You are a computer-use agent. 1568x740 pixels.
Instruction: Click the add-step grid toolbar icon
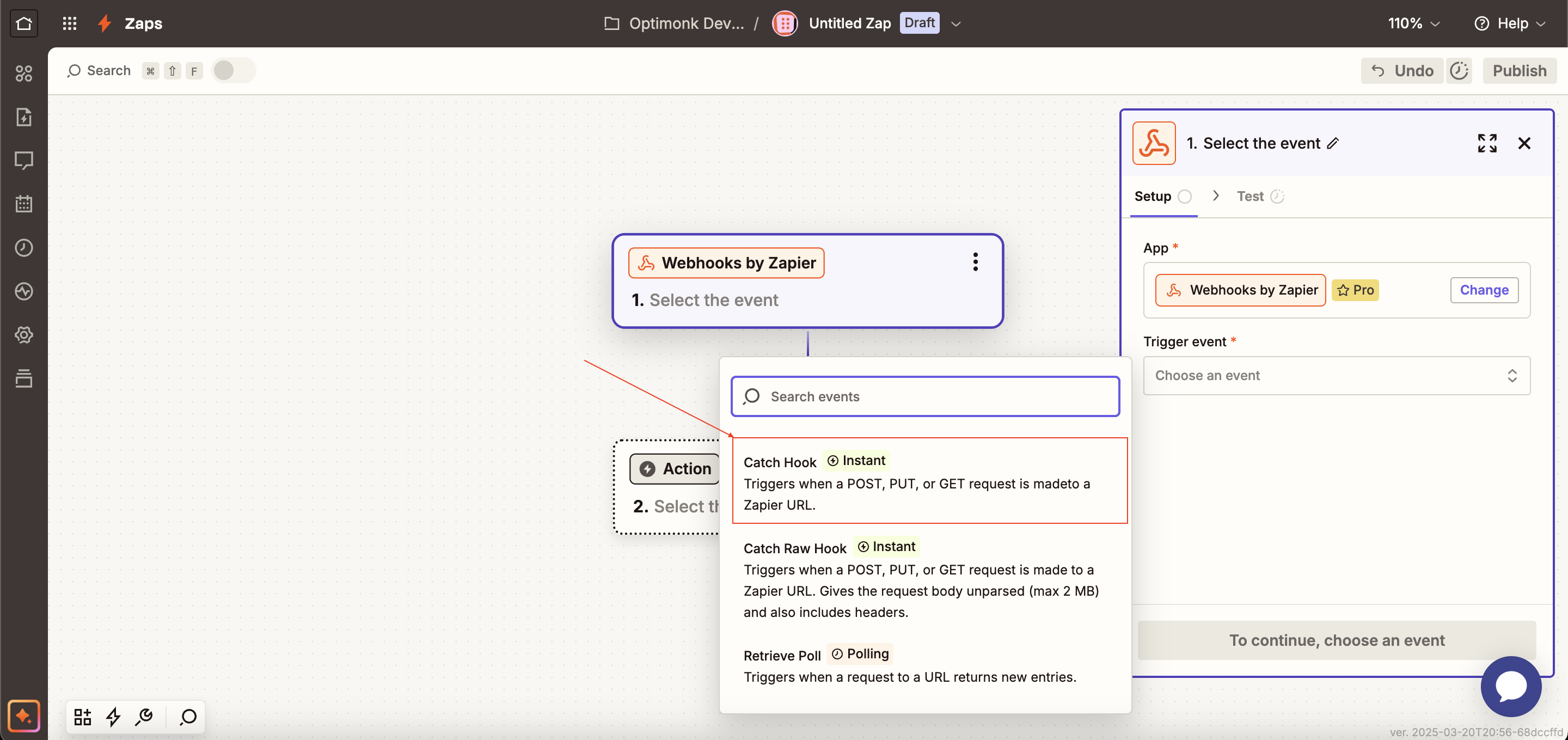tap(82, 717)
